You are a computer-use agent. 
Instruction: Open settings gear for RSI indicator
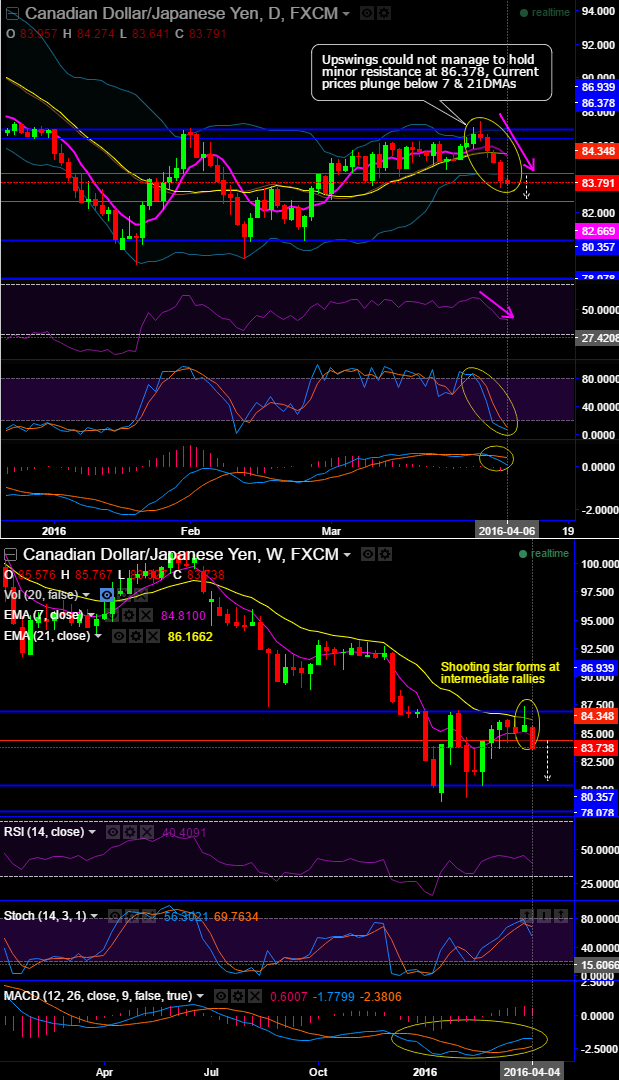pos(130,832)
